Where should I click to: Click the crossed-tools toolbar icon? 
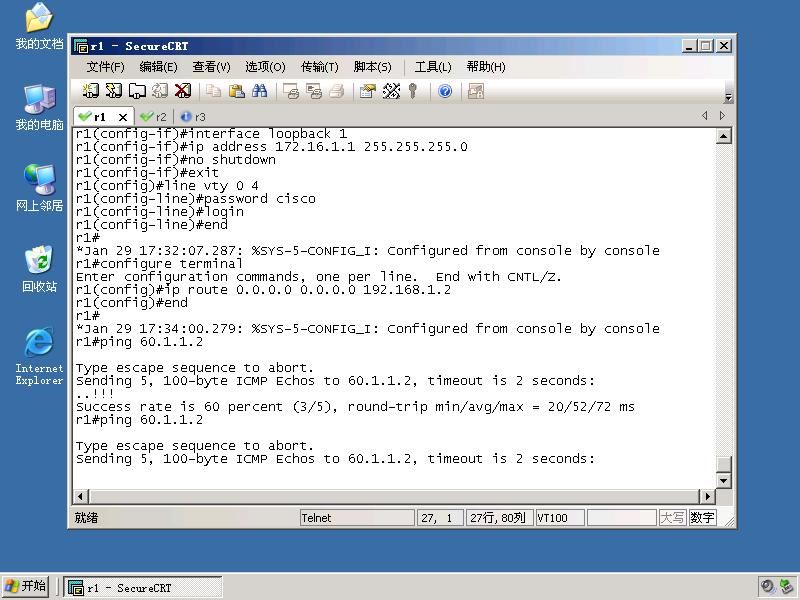point(391,91)
